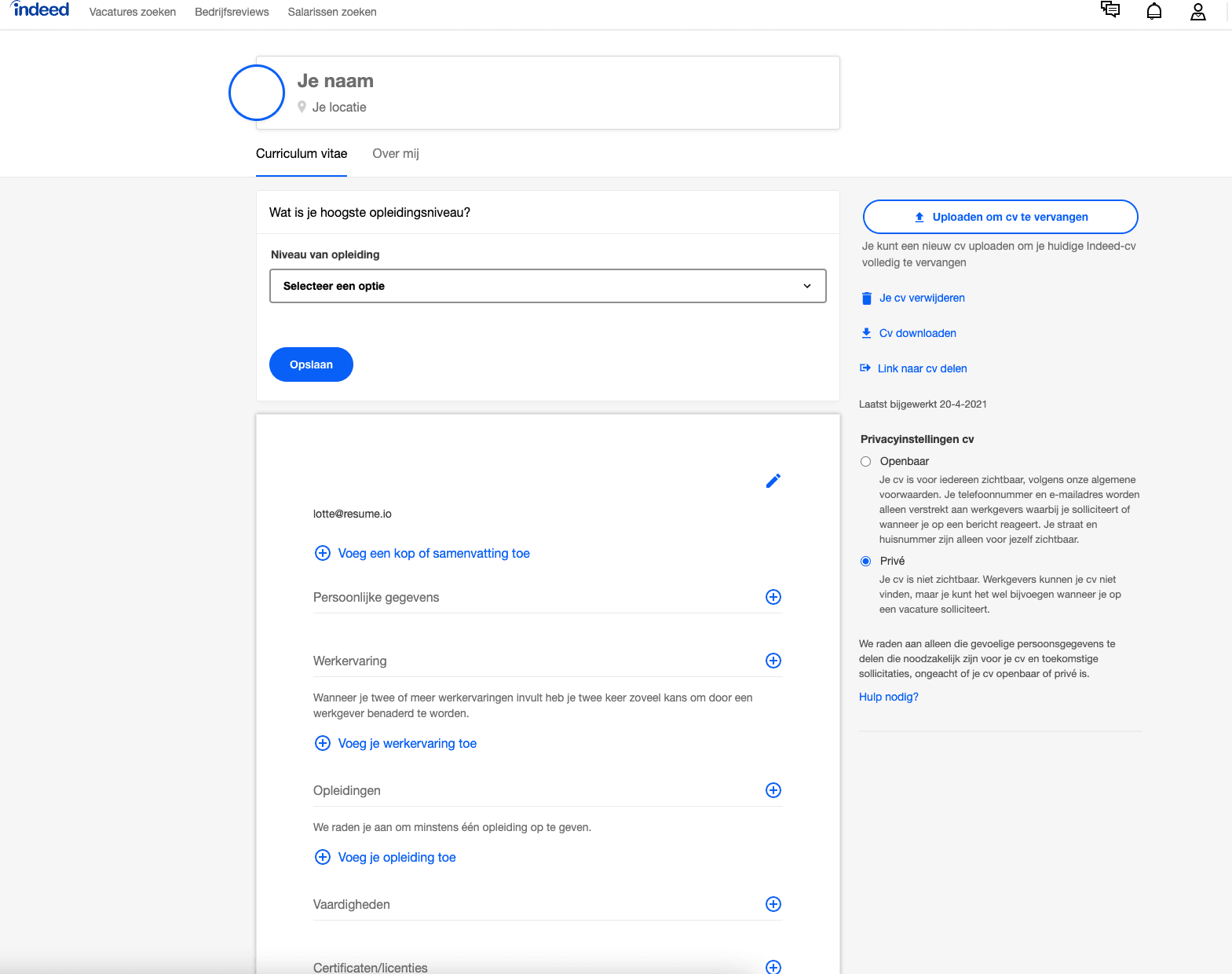Click the lotte@resume.io email text
The image size is (1232, 974).
(353, 514)
